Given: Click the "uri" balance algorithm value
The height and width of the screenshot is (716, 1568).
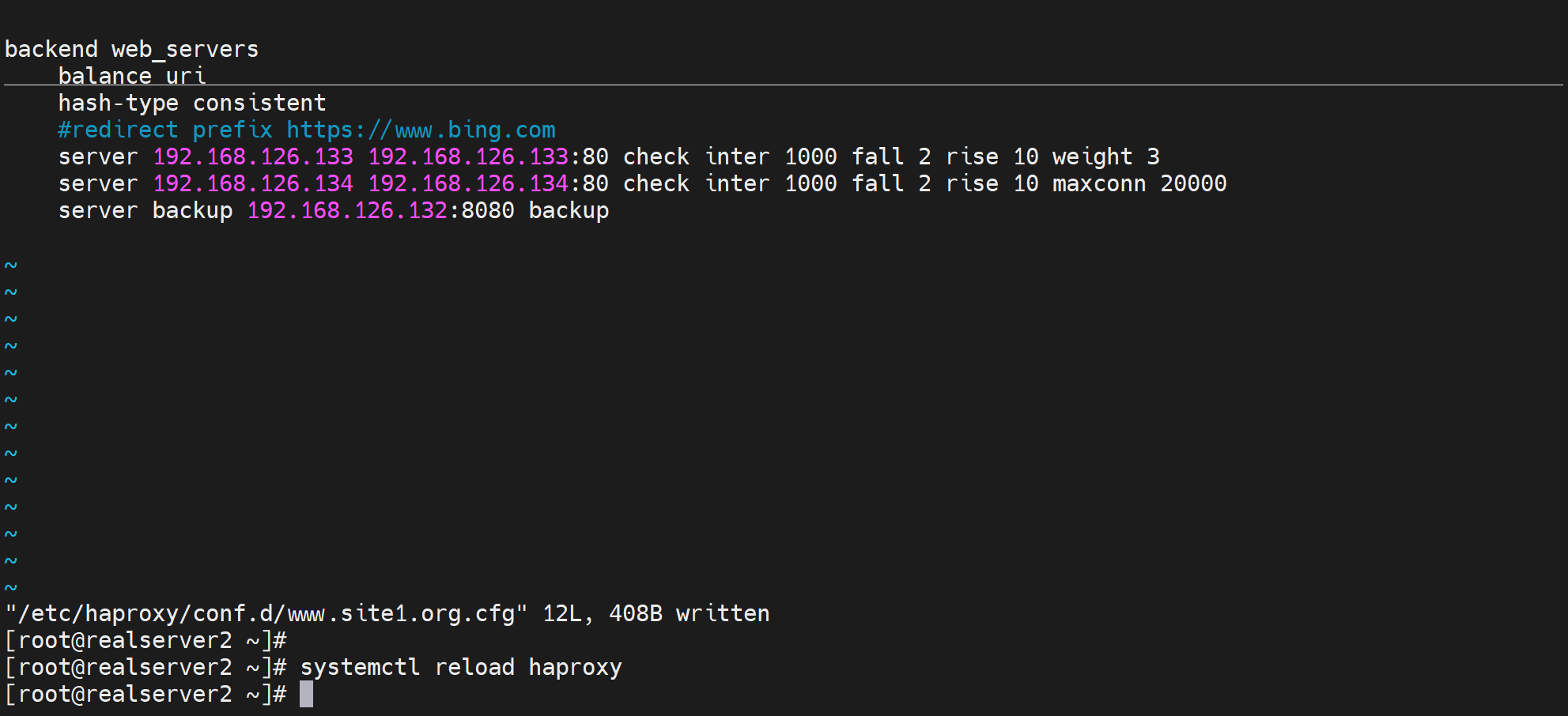Looking at the screenshot, I should point(186,76).
